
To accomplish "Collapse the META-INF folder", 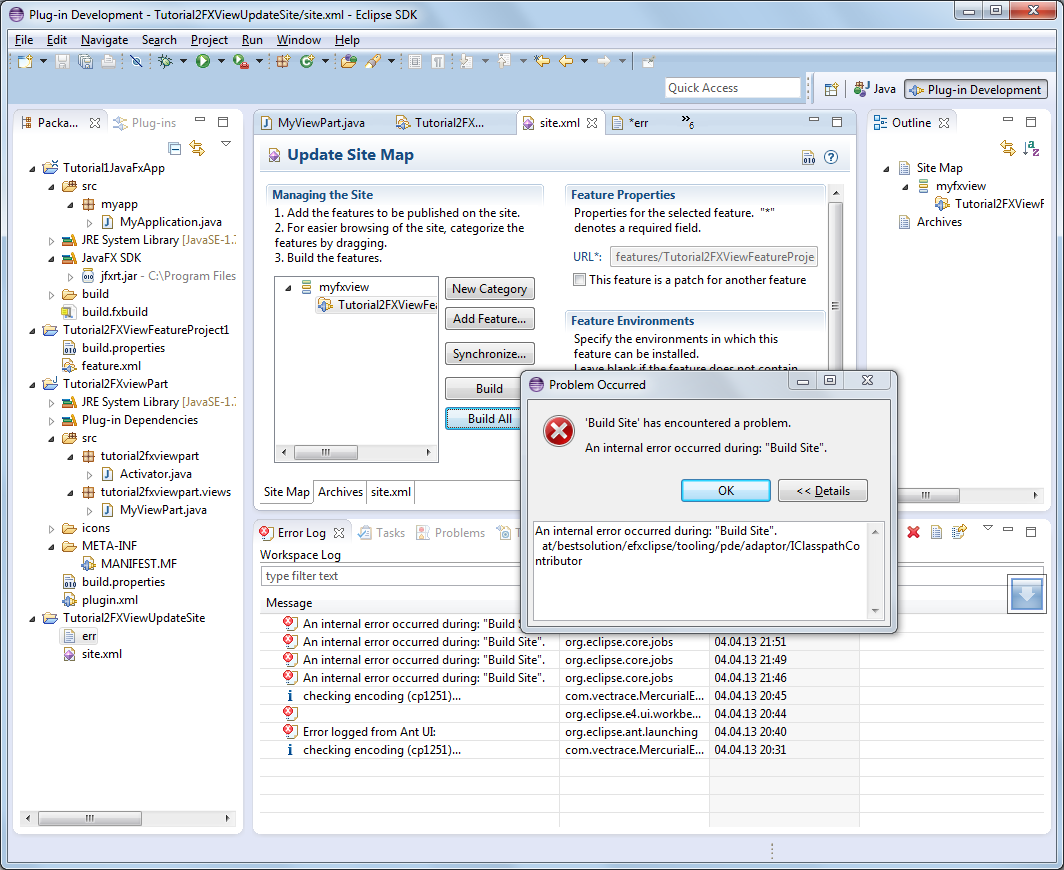I will 51,546.
